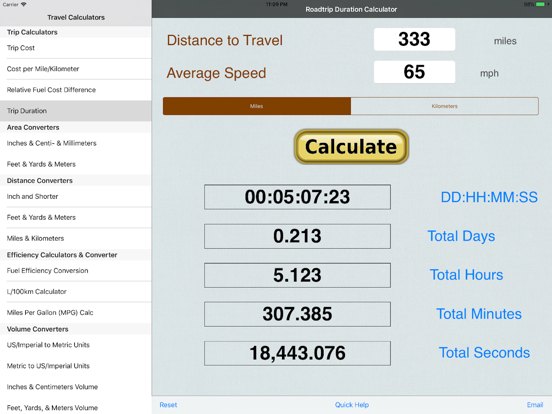Select the Miles segment toggle
The image size is (552, 414).
point(257,106)
